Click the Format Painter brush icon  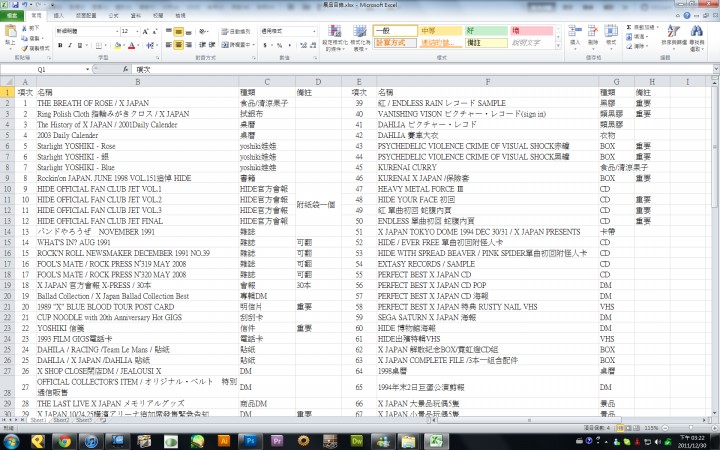coord(24,48)
